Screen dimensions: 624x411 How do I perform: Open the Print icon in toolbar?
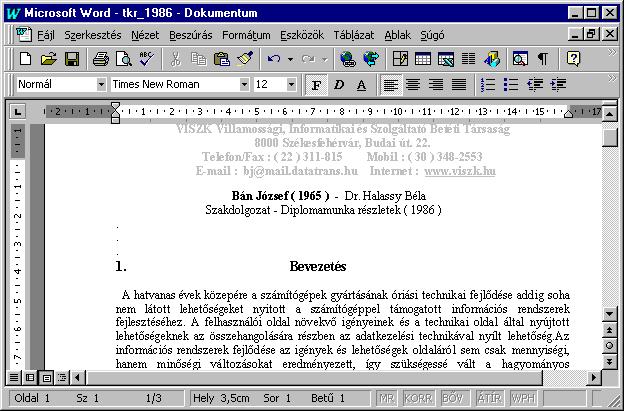click(101, 59)
